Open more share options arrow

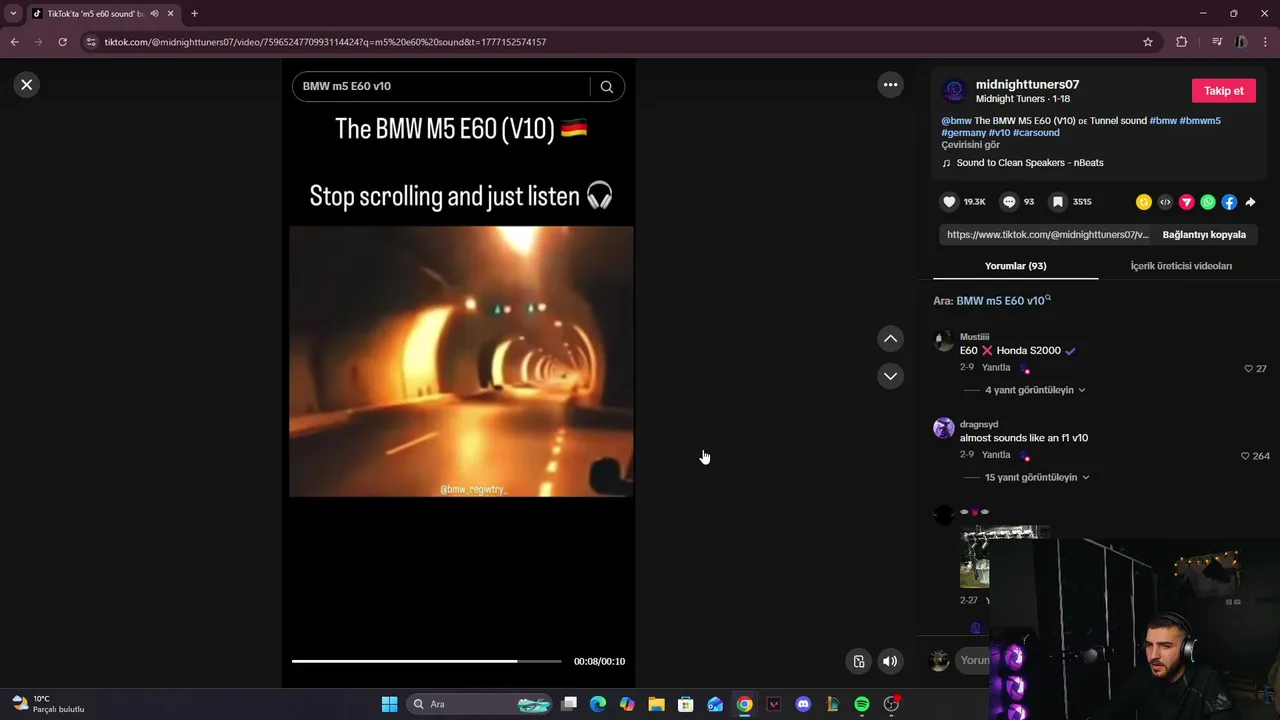point(1250,202)
